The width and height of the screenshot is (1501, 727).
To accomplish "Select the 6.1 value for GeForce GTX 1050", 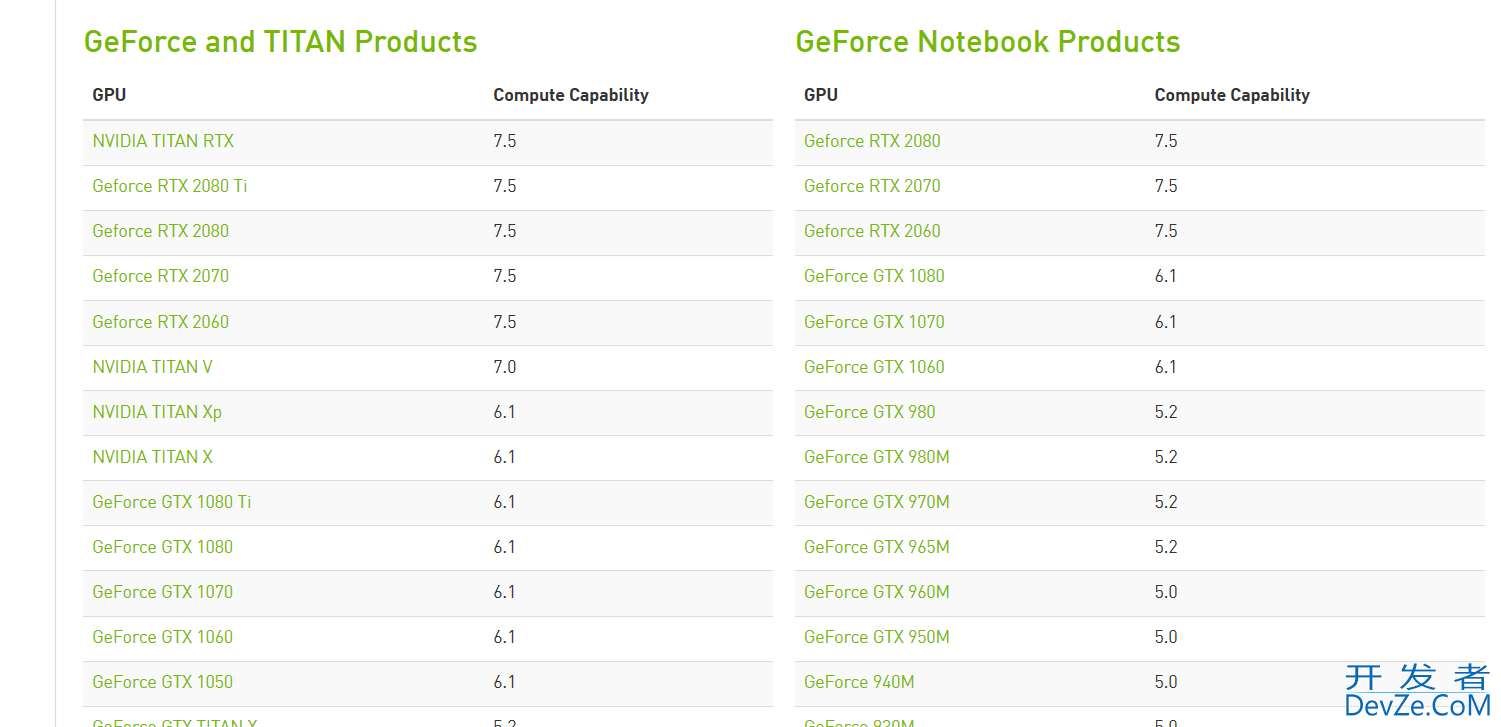I will click(505, 682).
